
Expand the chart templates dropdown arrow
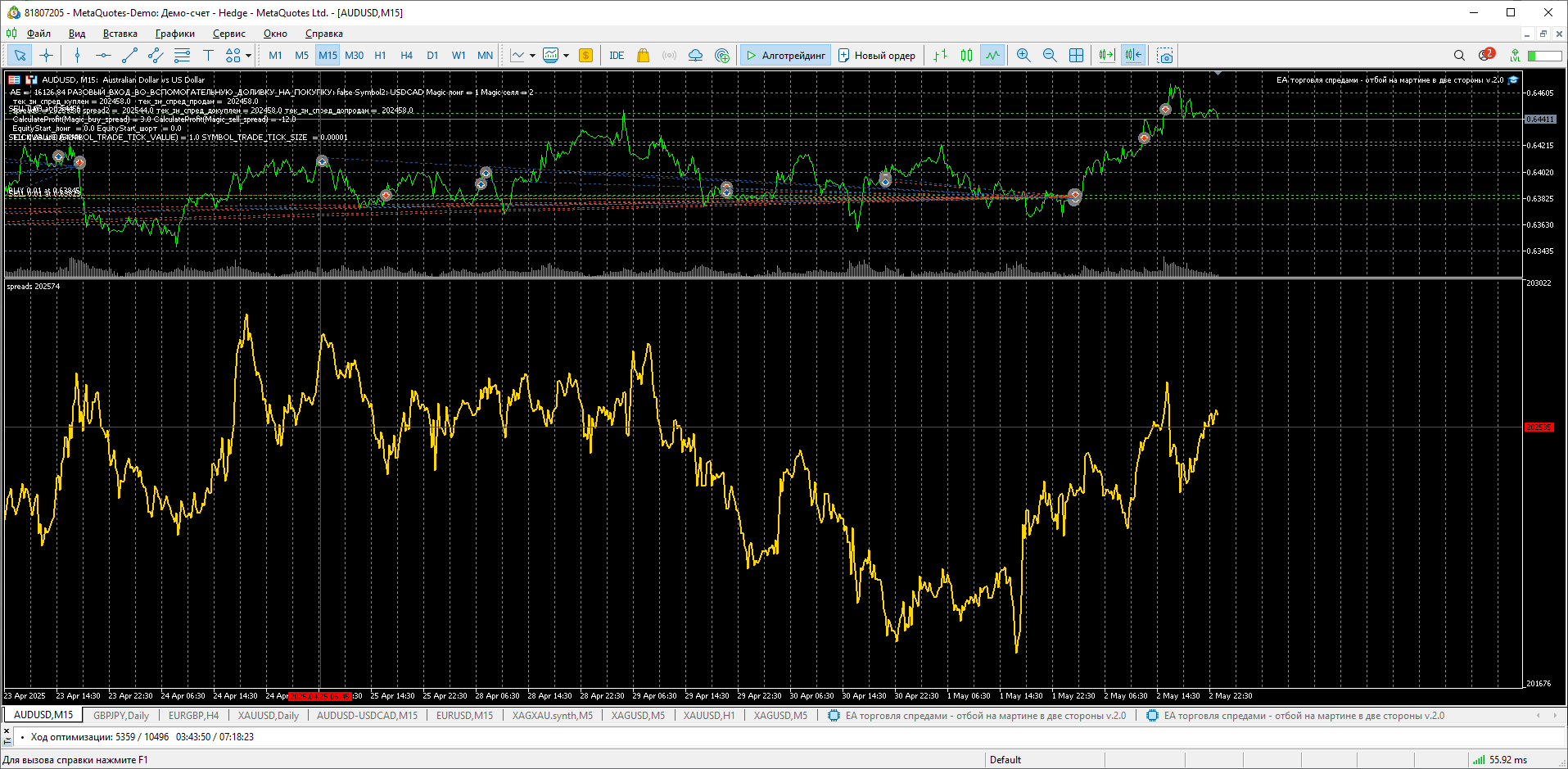pyautogui.click(x=566, y=56)
